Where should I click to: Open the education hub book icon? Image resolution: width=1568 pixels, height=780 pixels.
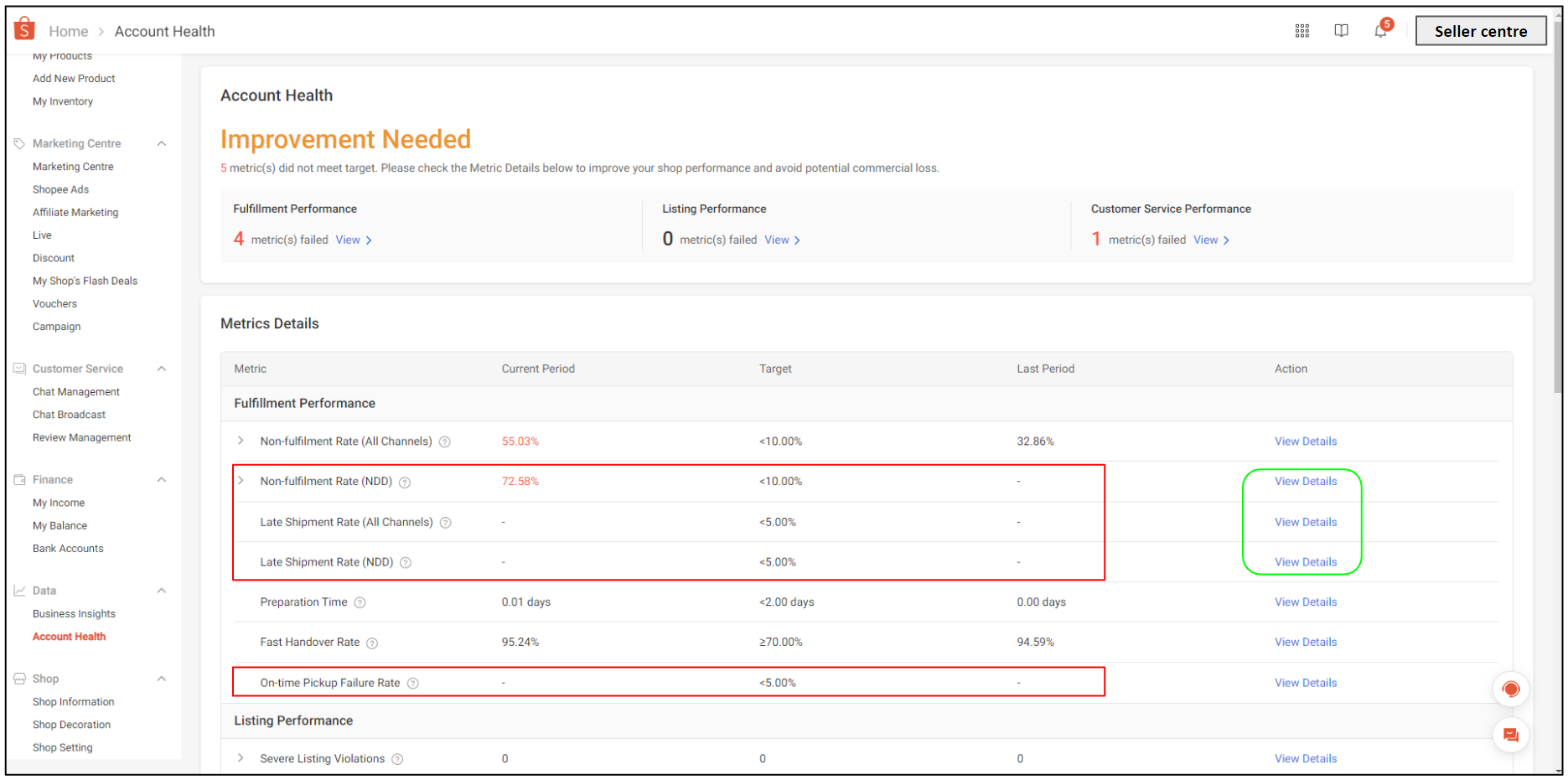pos(1342,30)
